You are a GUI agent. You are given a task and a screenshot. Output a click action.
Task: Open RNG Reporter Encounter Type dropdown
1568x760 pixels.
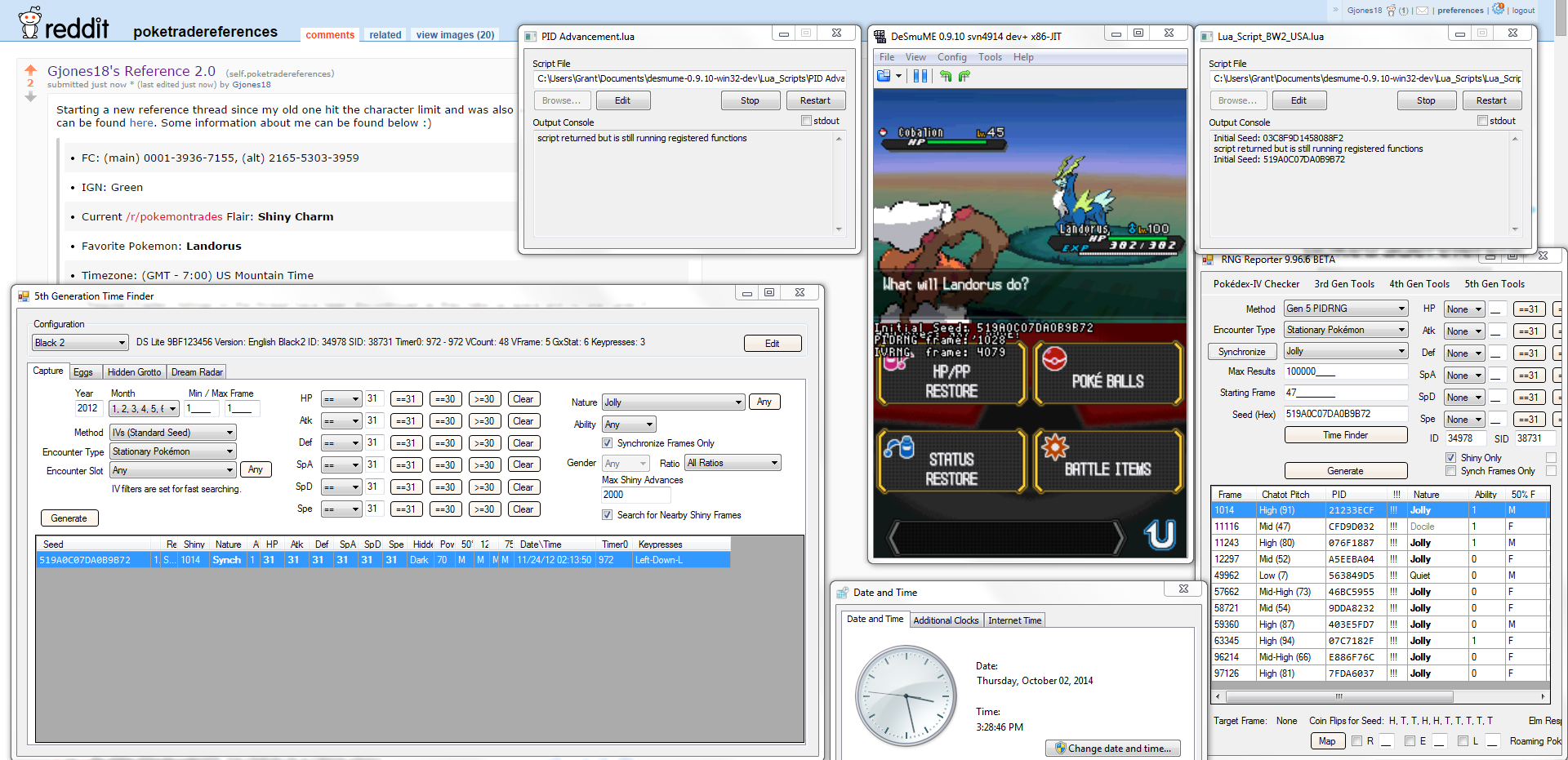(1346, 330)
